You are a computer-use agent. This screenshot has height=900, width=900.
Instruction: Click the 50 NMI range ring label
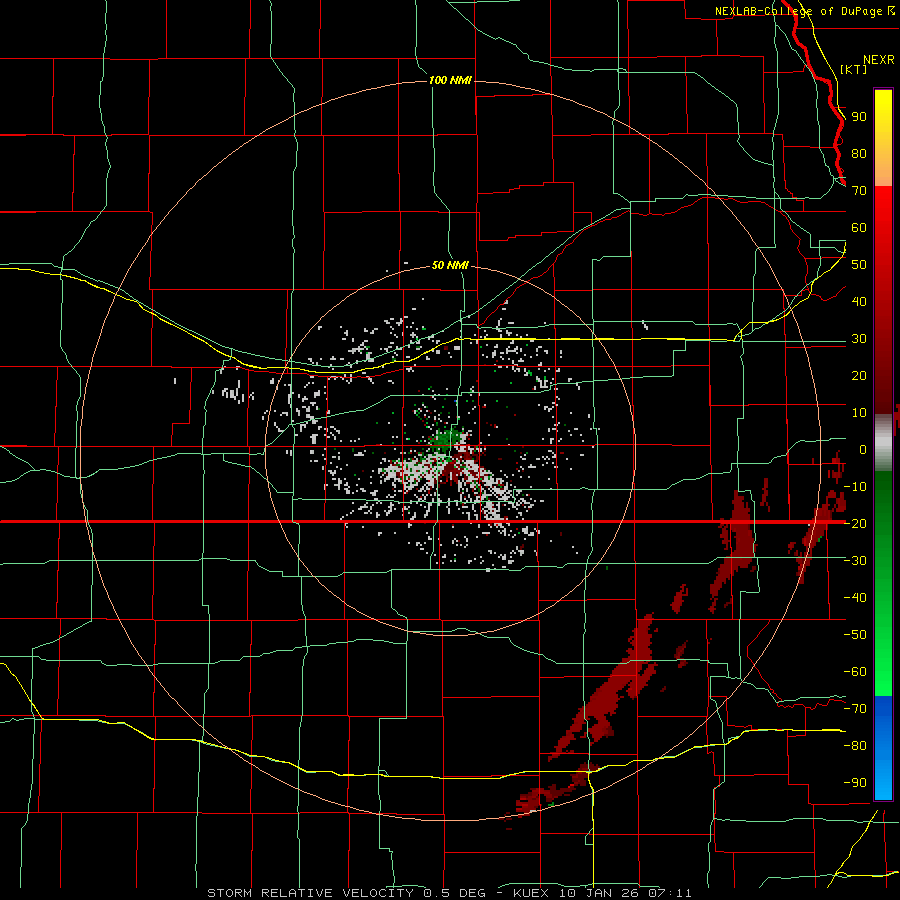(x=450, y=265)
